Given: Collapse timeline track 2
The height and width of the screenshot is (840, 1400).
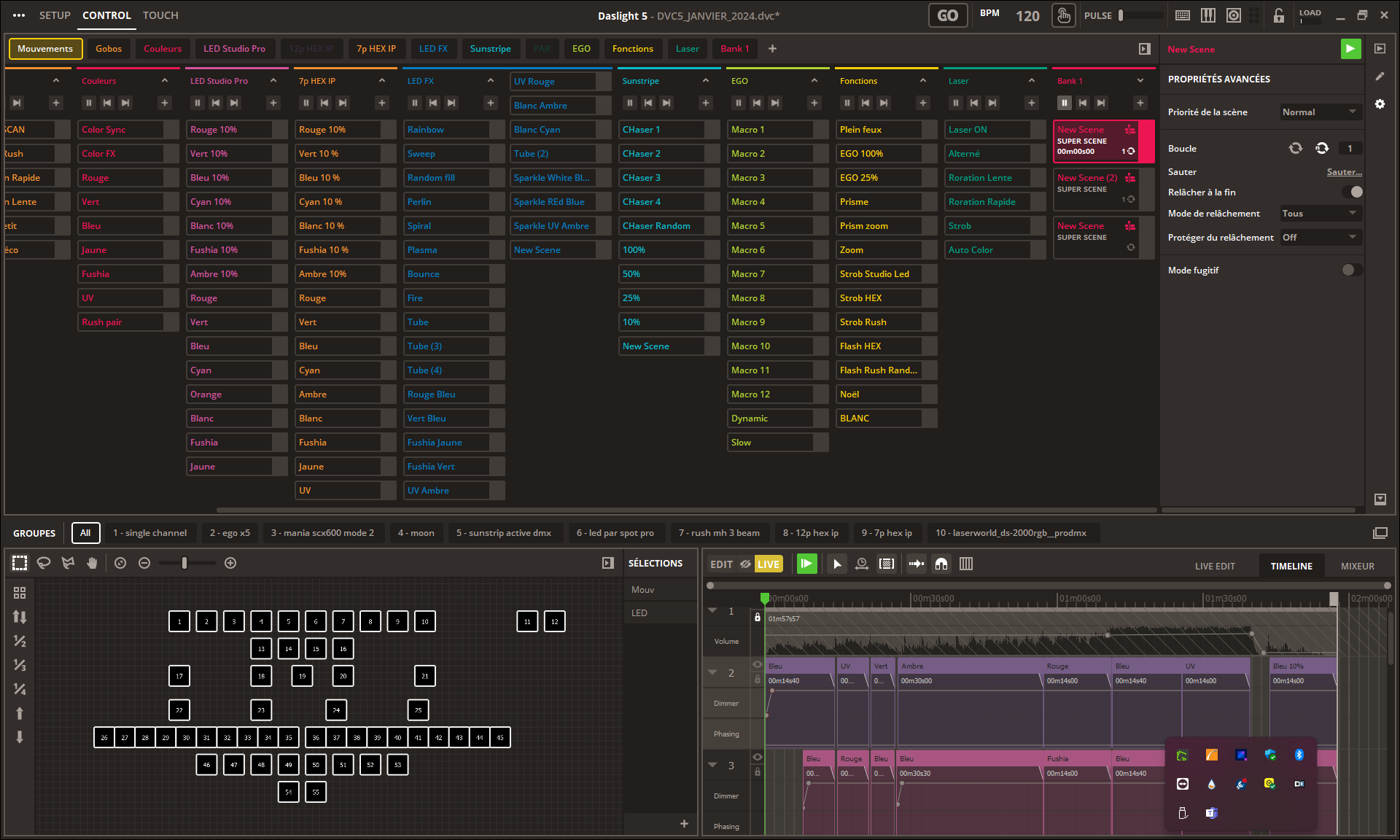Looking at the screenshot, I should pyautogui.click(x=713, y=672).
